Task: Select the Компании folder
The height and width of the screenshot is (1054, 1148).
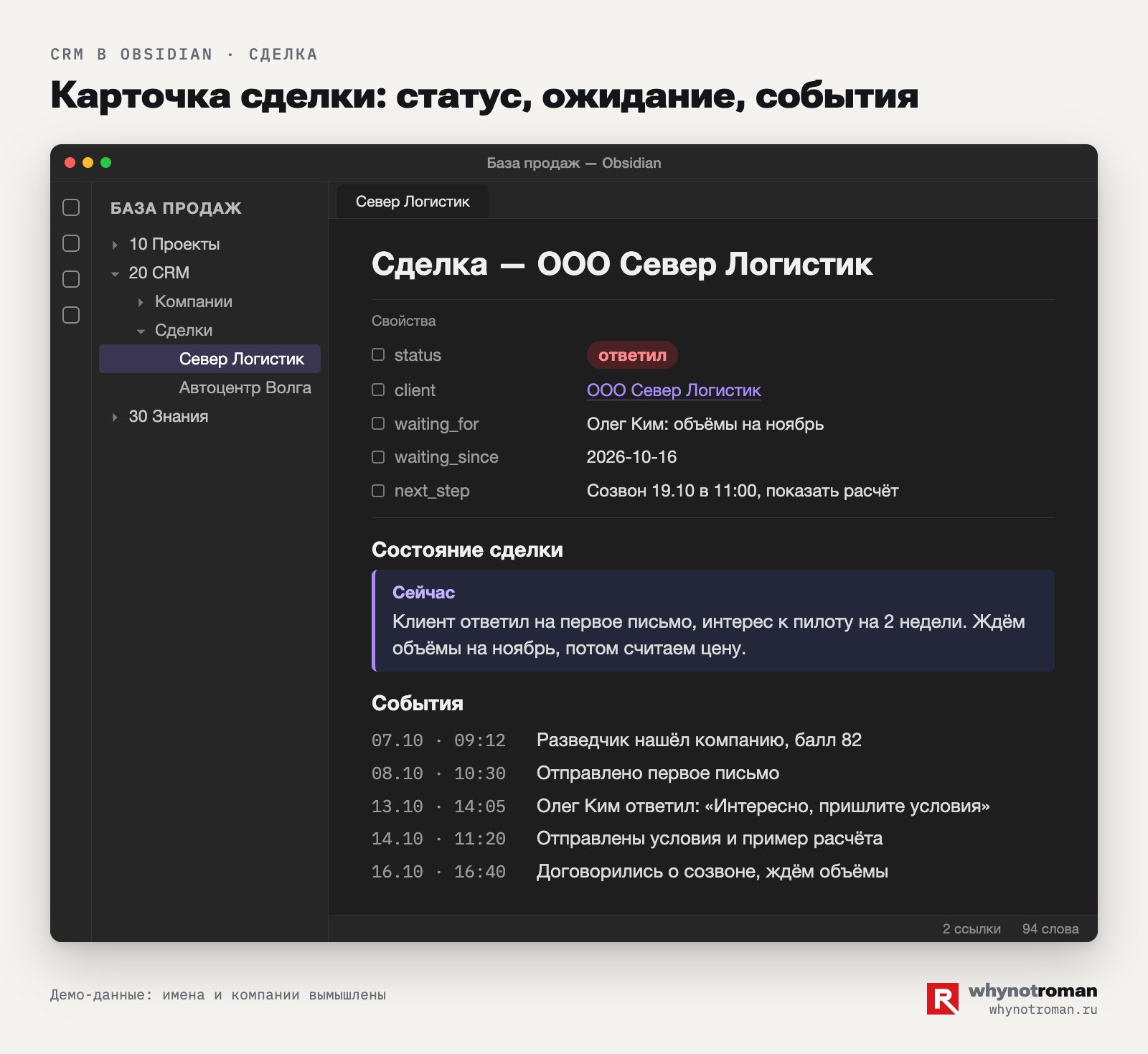Action: 194,301
